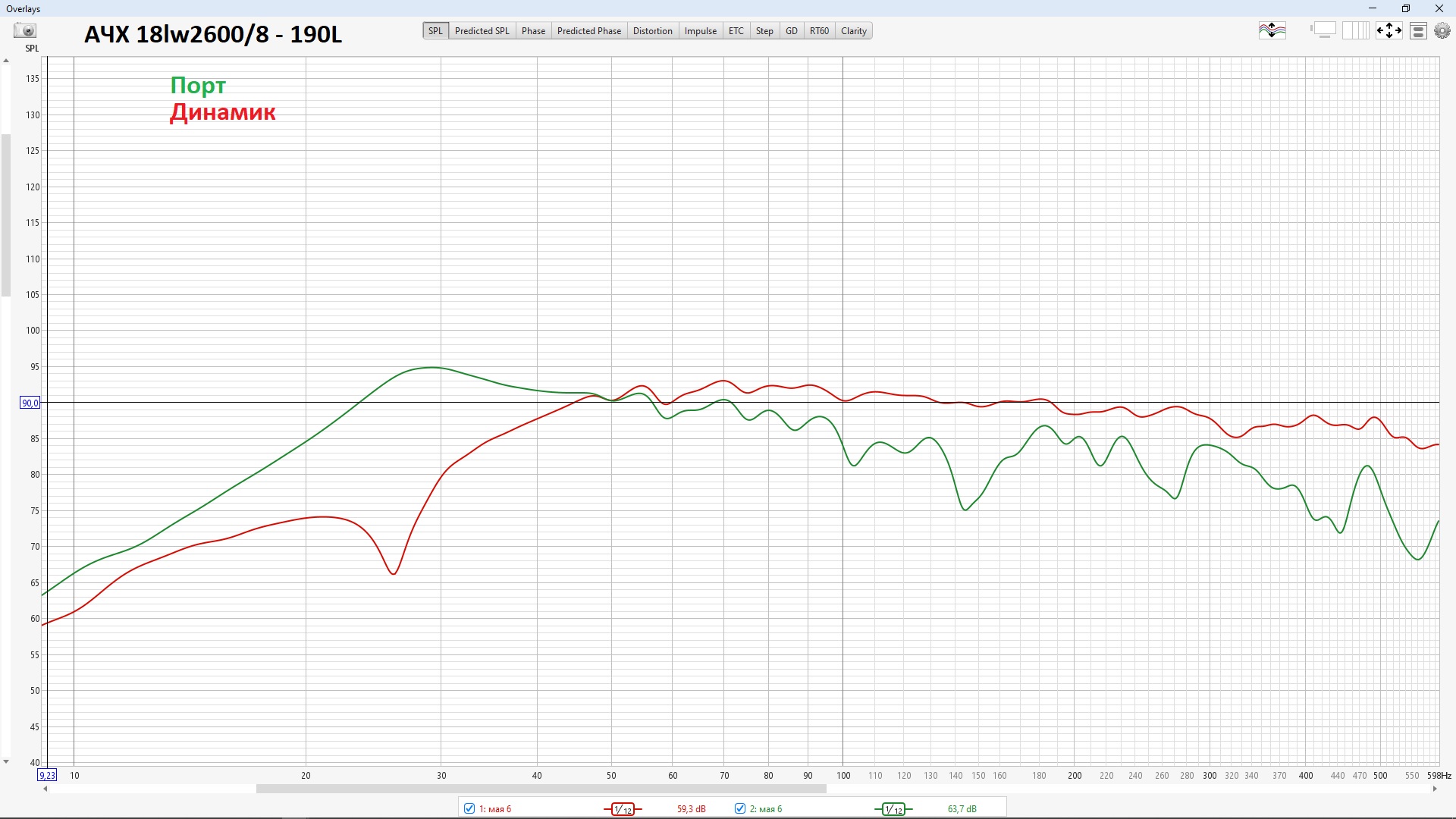Image resolution: width=1456 pixels, height=819 pixels.
Task: Click green 1/12 smoothing trace icon
Action: click(893, 809)
